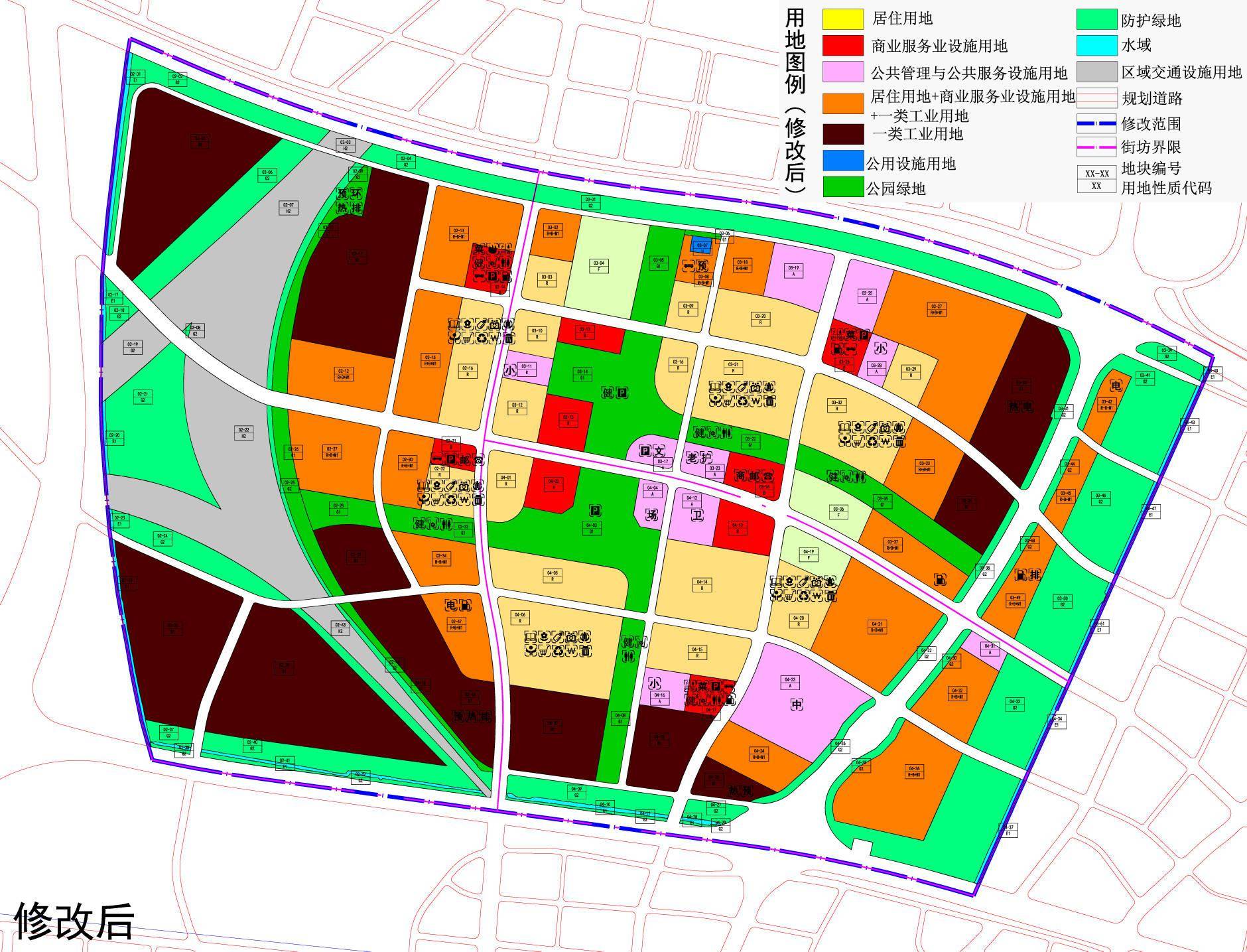Click the parking P icon in park parcel 03-14
The height and width of the screenshot is (952, 1247).
click(x=622, y=393)
